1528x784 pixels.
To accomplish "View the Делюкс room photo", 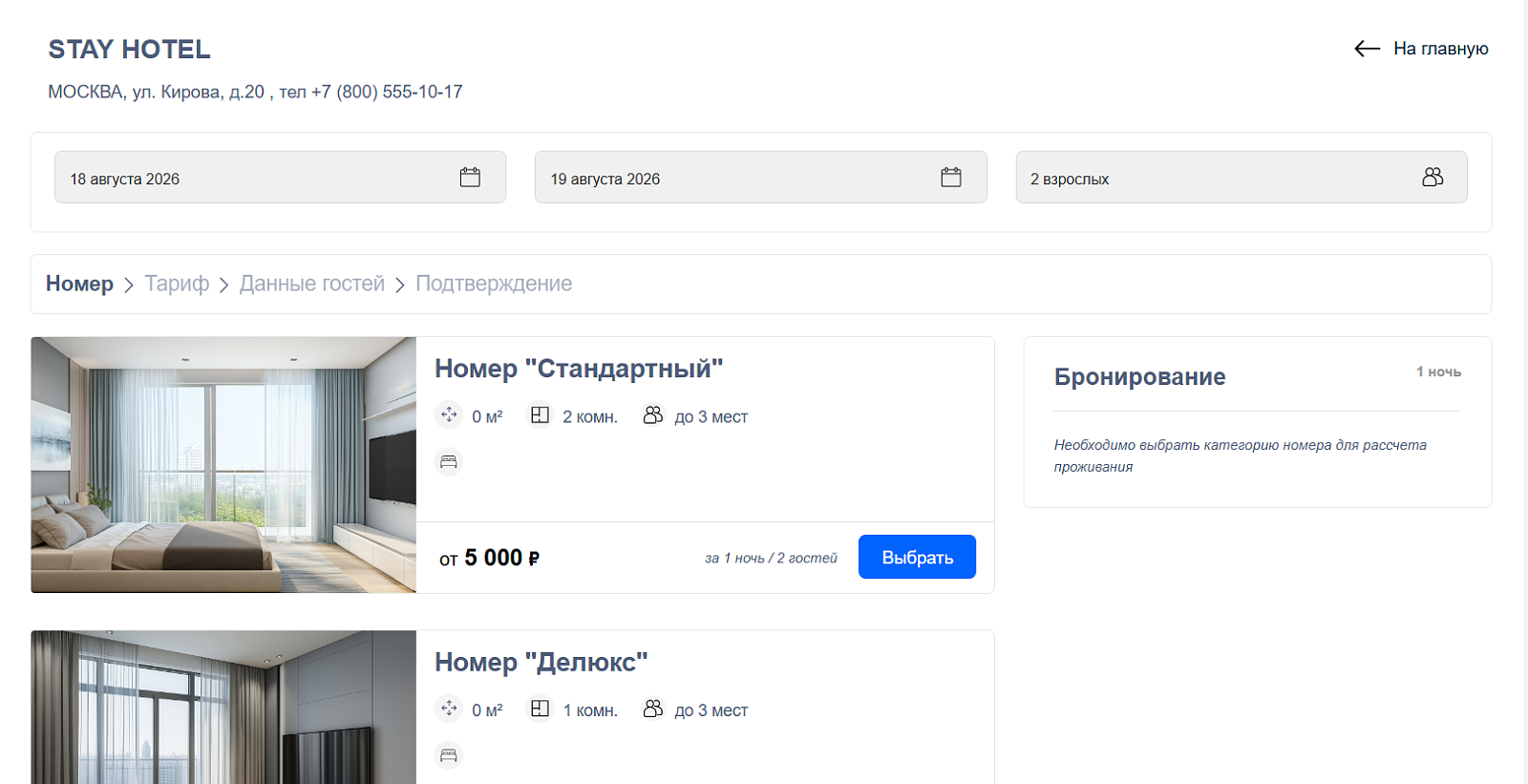I will click(x=223, y=707).
